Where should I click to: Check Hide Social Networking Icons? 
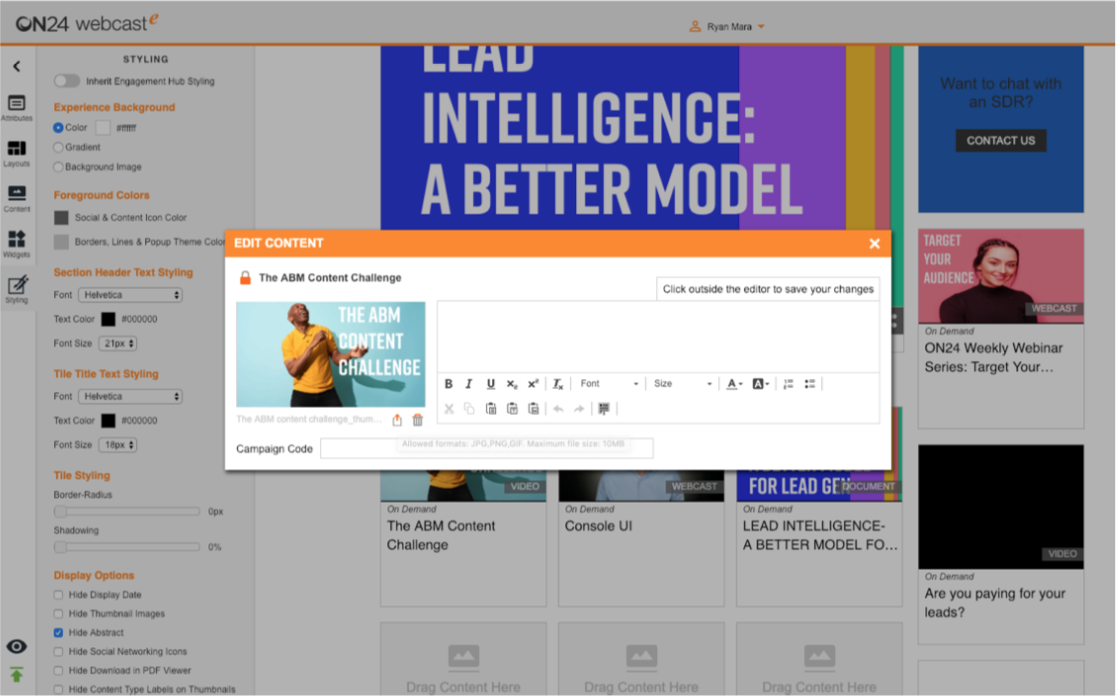tap(58, 652)
